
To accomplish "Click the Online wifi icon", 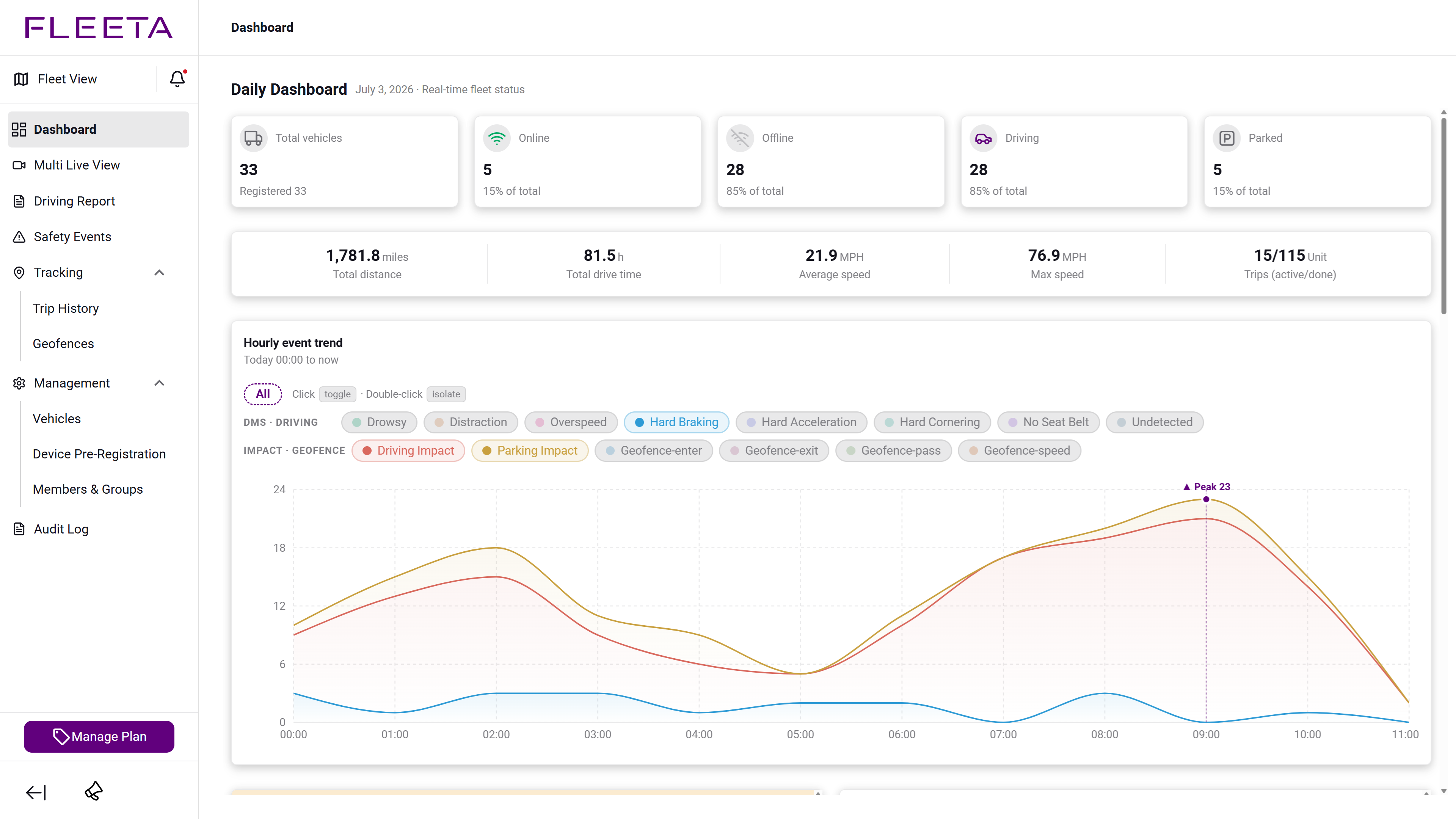I will click(497, 138).
